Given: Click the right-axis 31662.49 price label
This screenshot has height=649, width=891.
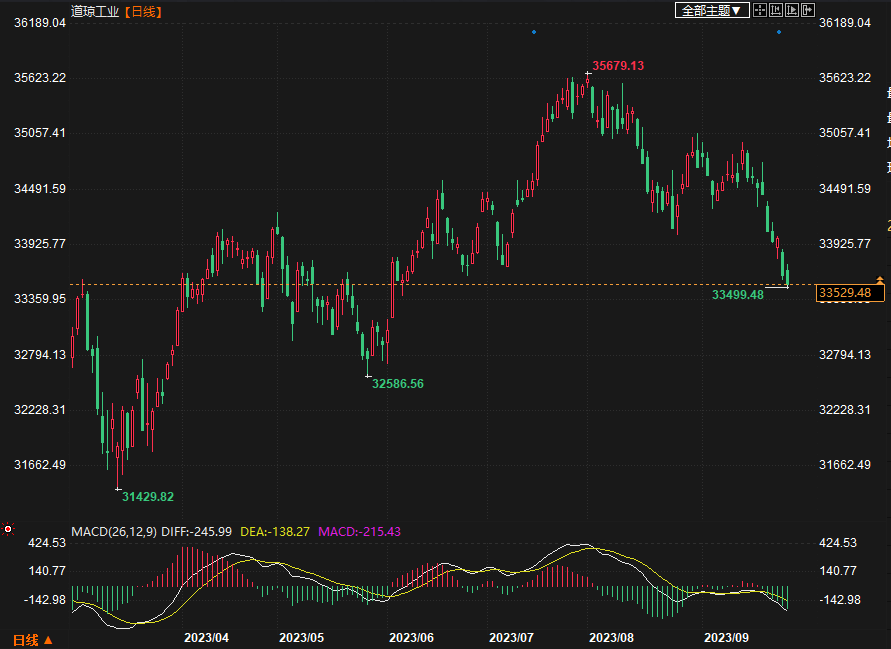Looking at the screenshot, I should tap(844, 465).
